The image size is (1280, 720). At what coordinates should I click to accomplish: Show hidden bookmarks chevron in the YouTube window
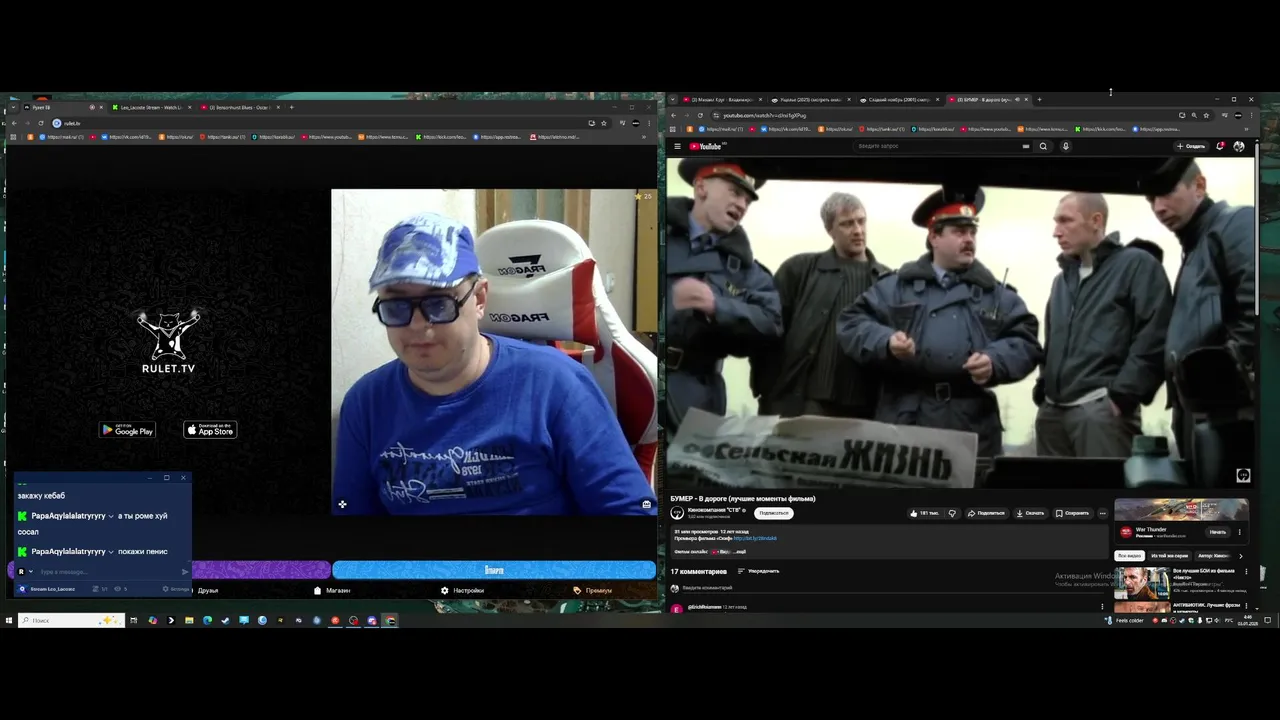[x=1248, y=129]
